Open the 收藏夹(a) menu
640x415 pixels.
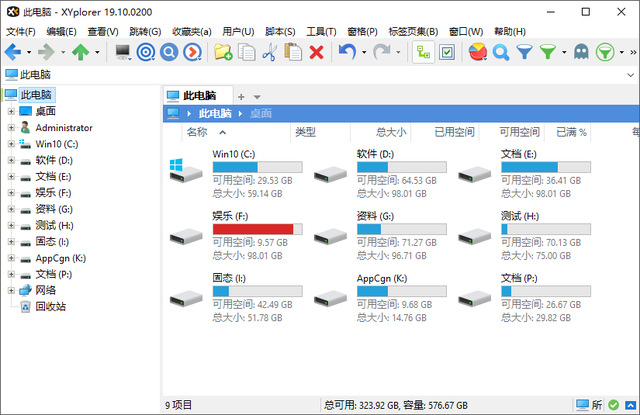point(191,31)
